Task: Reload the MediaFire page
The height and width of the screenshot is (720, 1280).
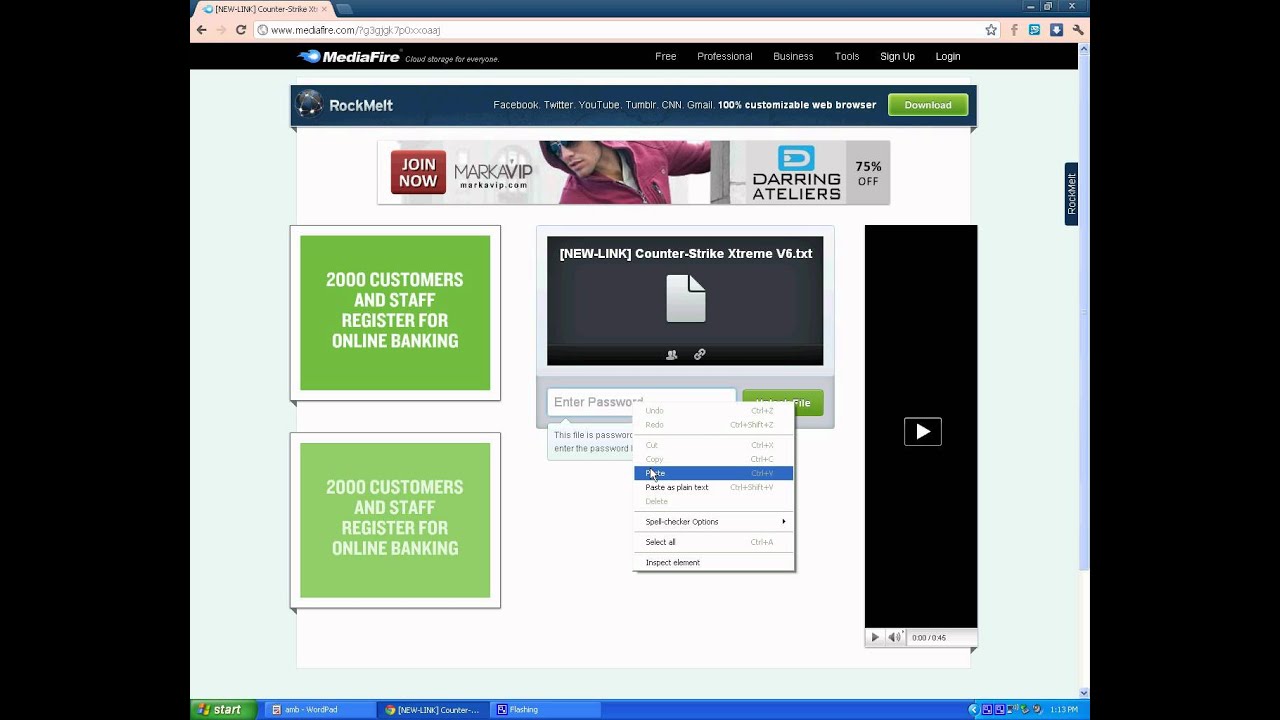Action: (x=241, y=30)
